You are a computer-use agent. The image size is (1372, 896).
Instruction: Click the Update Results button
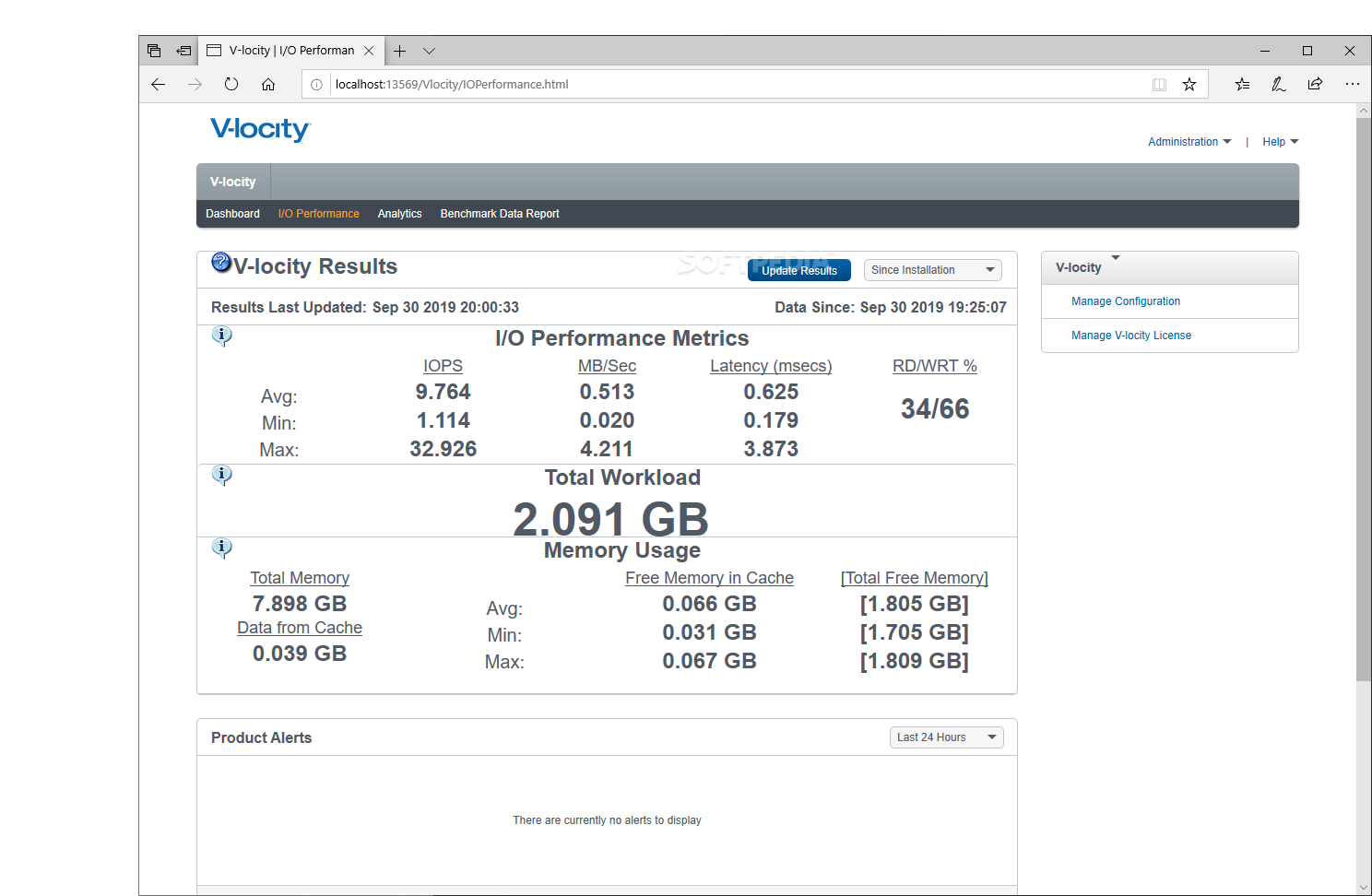799,270
